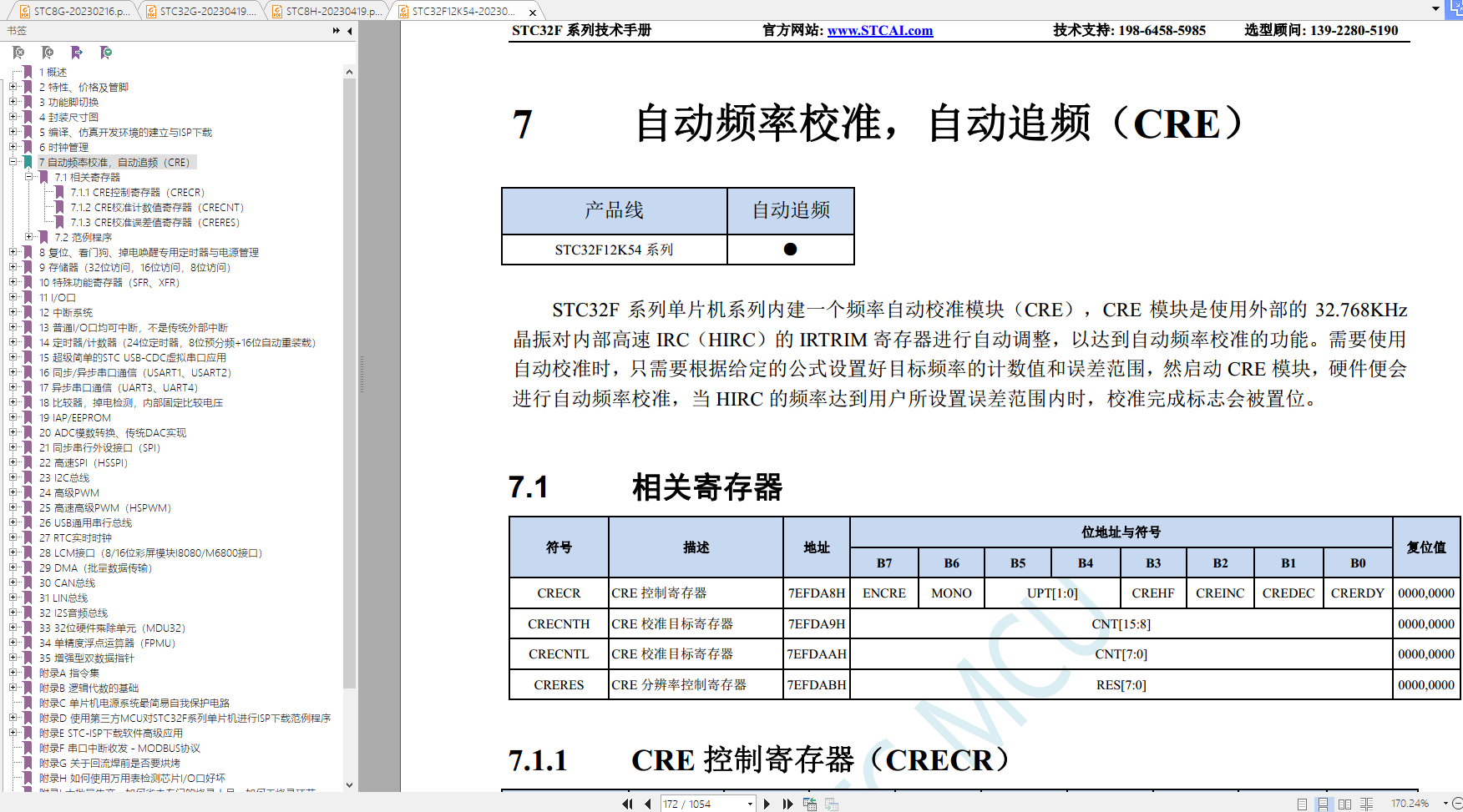Open the www.STCAI.com website link

click(880, 30)
